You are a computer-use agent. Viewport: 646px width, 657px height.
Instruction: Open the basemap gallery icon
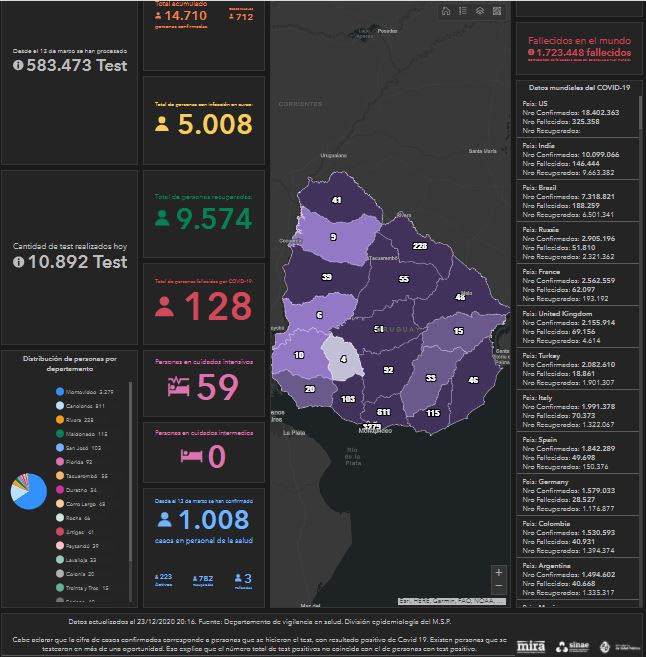click(497, 11)
